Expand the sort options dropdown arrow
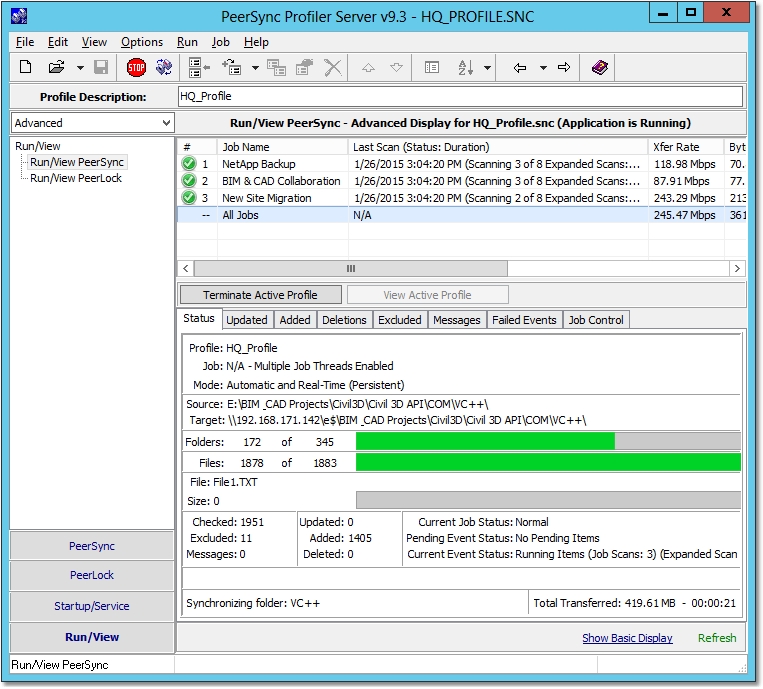The height and width of the screenshot is (689, 763). (x=487, y=68)
